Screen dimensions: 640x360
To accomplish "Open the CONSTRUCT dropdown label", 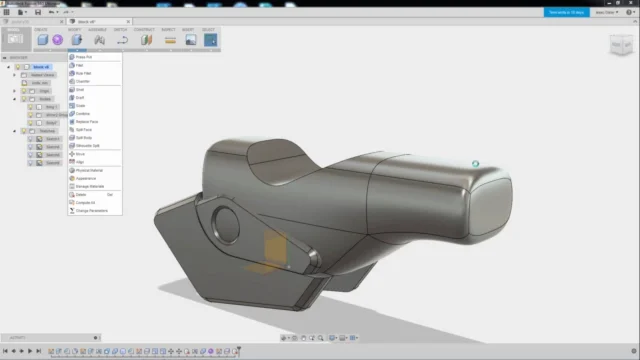I will [x=144, y=30].
